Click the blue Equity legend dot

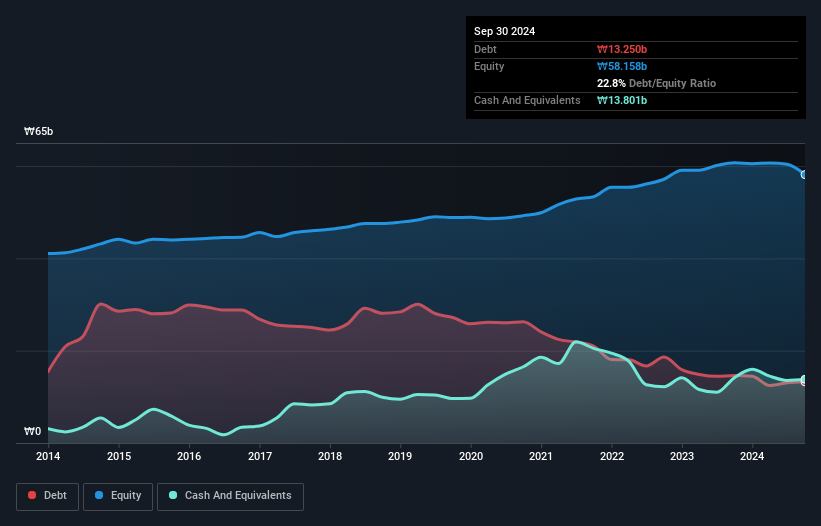(x=99, y=495)
